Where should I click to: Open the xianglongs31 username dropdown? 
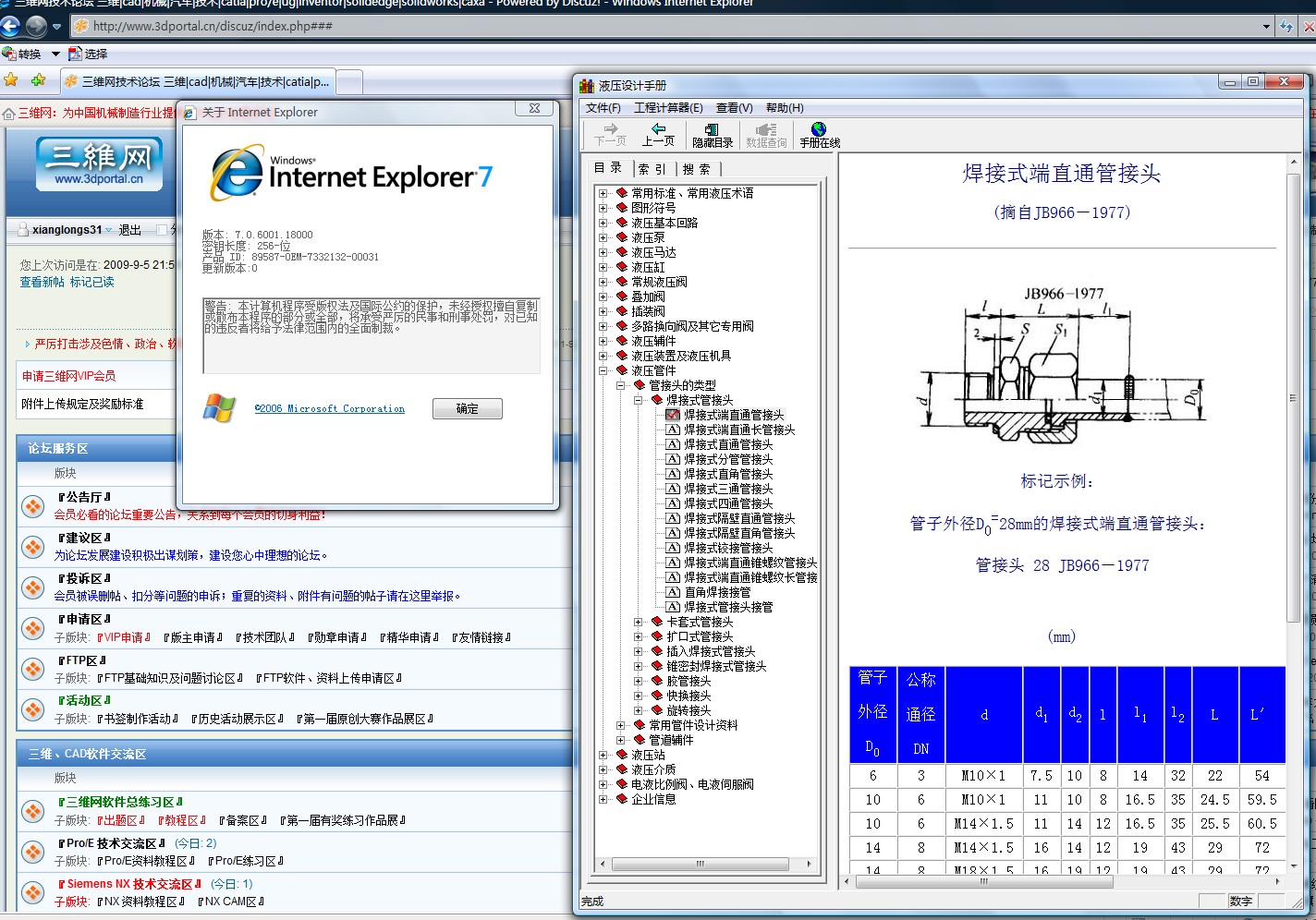[108, 230]
